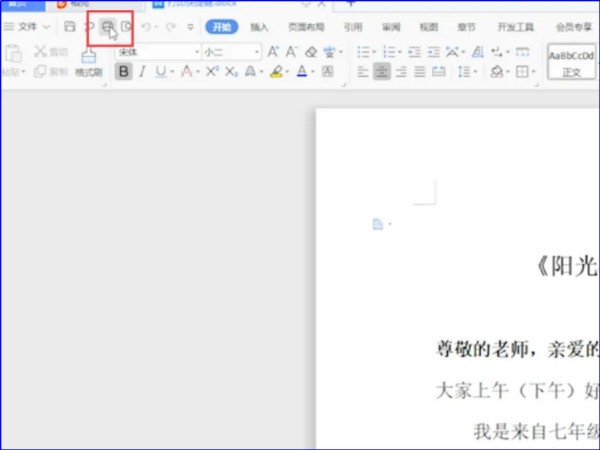600x450 pixels.
Task: Click the Undo arrow icon
Action: (147, 27)
